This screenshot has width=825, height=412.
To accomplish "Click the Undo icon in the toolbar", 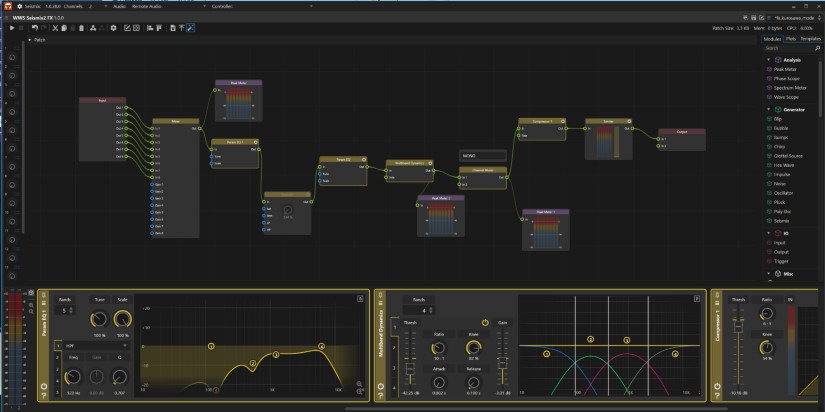I will [x=33, y=28].
